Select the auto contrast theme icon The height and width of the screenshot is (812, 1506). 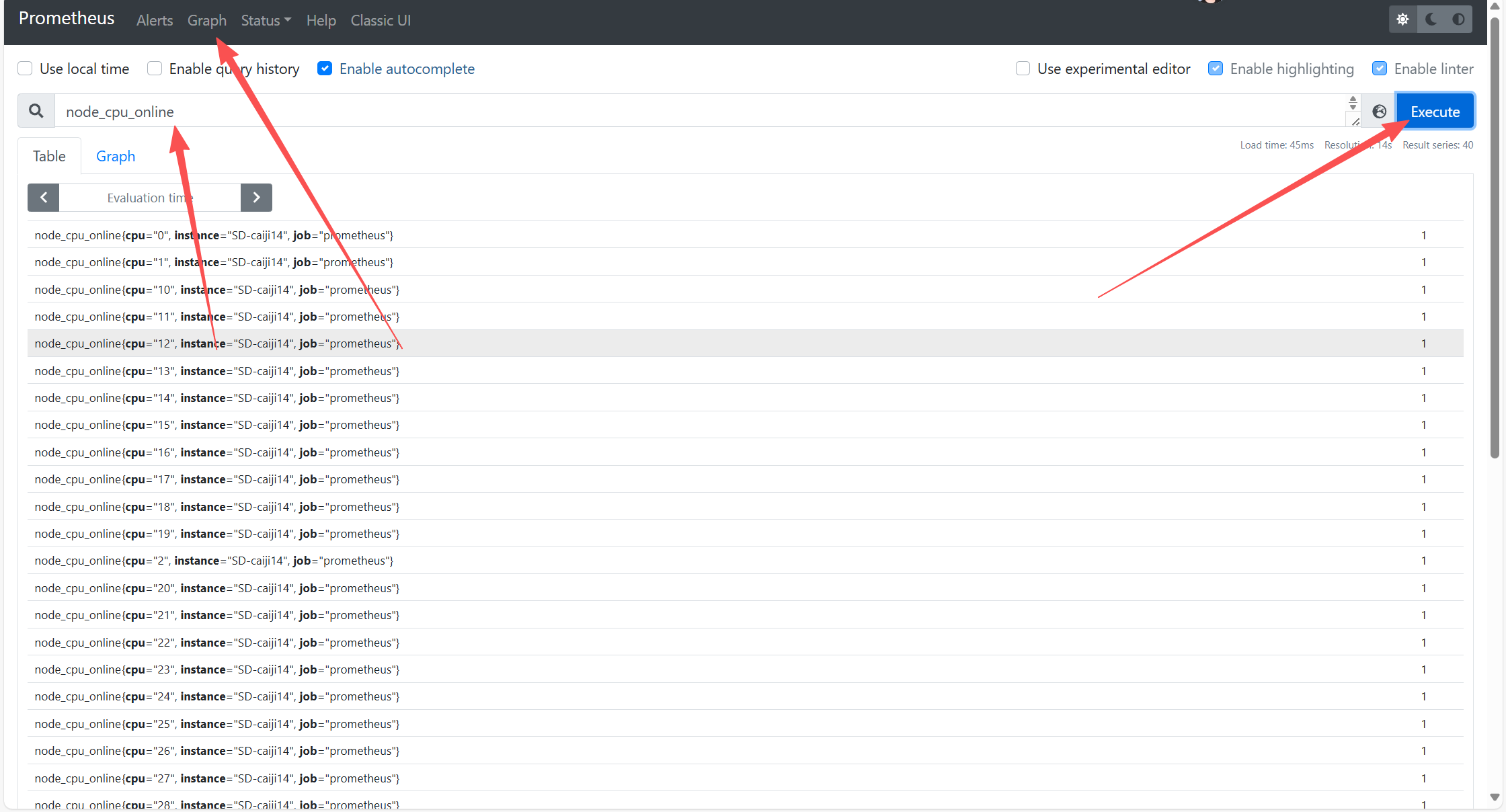pyautogui.click(x=1458, y=19)
